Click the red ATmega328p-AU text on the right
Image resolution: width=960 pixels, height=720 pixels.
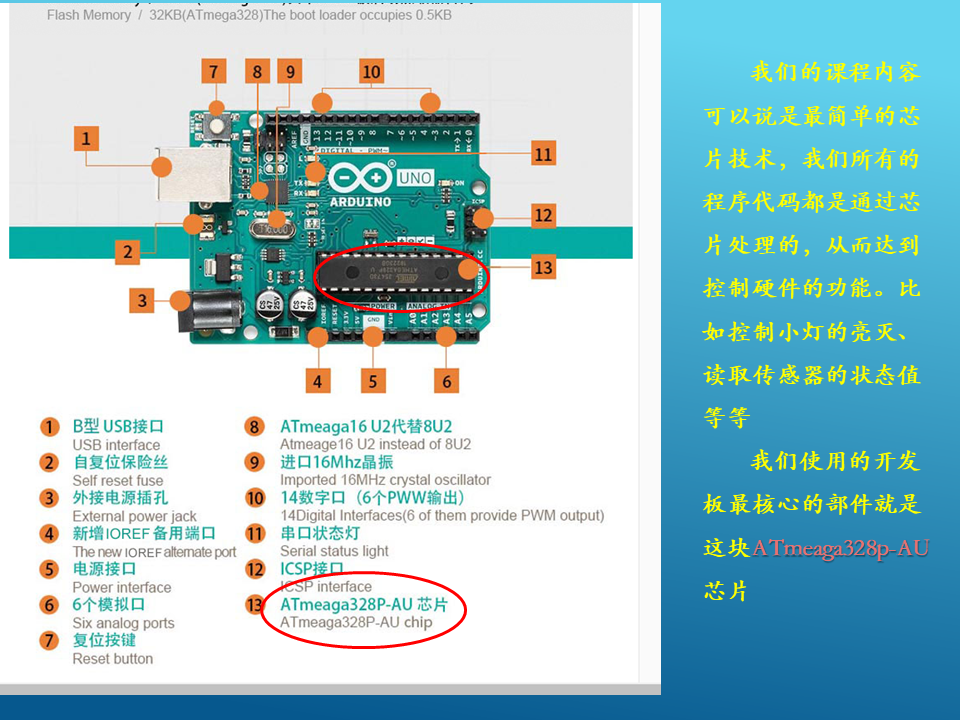840,548
